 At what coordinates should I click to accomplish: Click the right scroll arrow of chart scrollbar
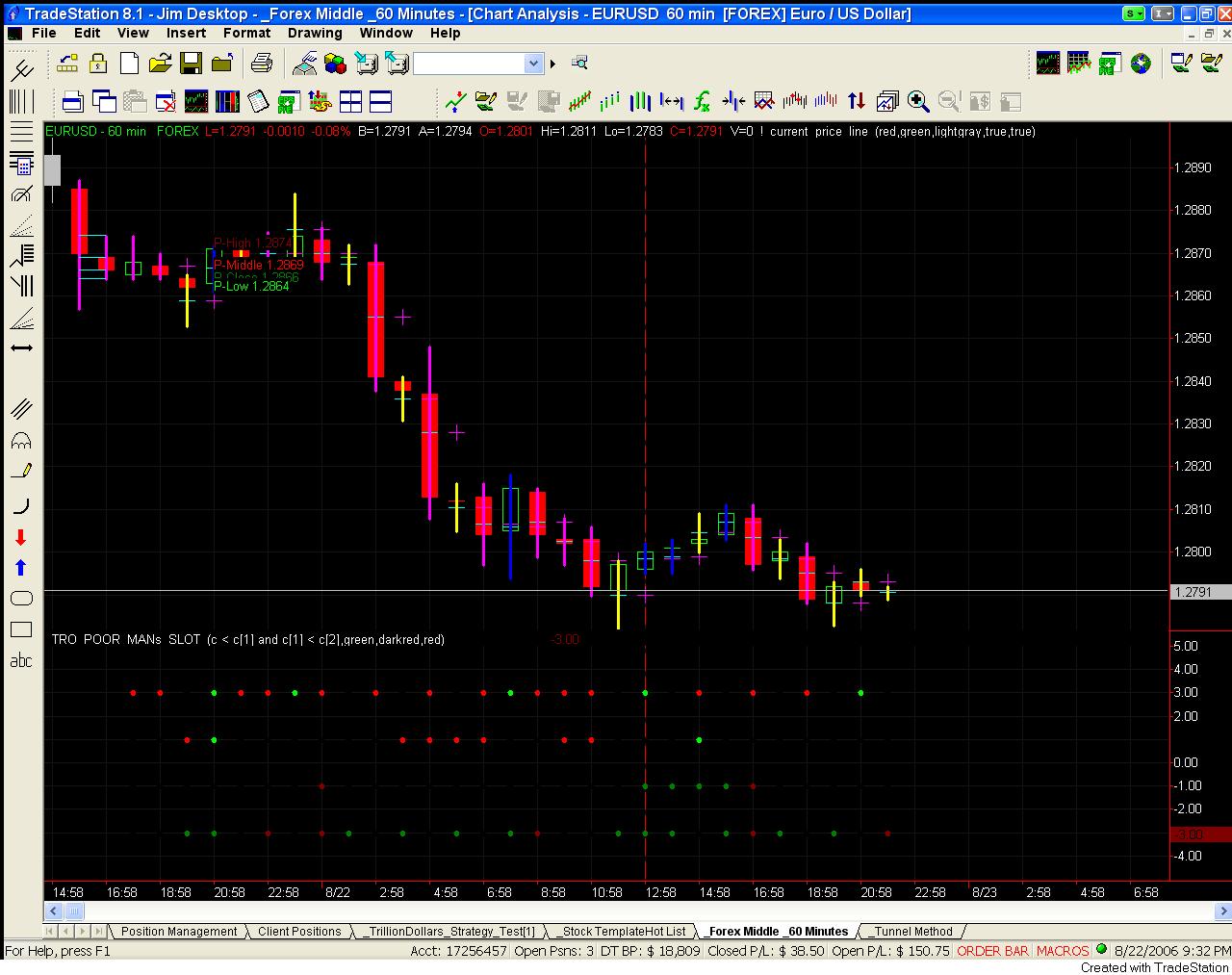click(x=1223, y=911)
